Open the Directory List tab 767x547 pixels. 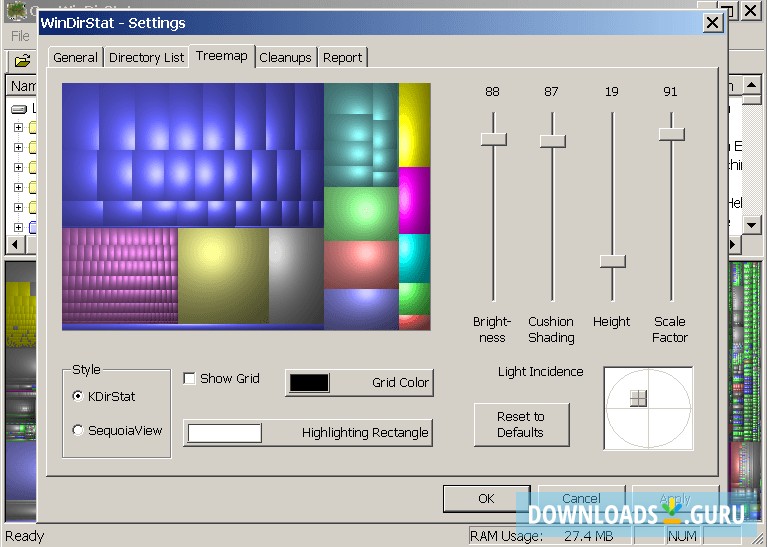coord(146,58)
